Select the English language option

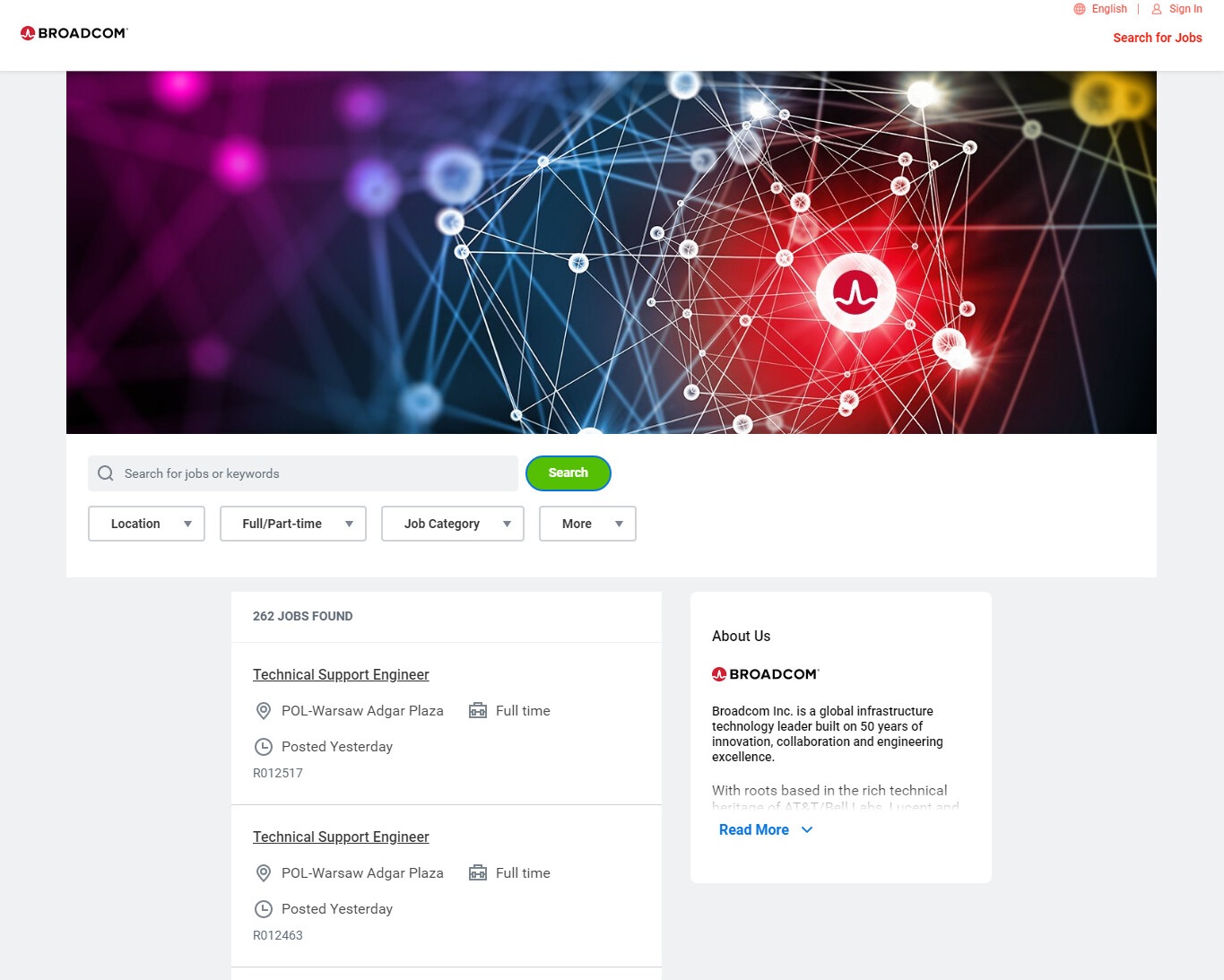click(x=1109, y=9)
